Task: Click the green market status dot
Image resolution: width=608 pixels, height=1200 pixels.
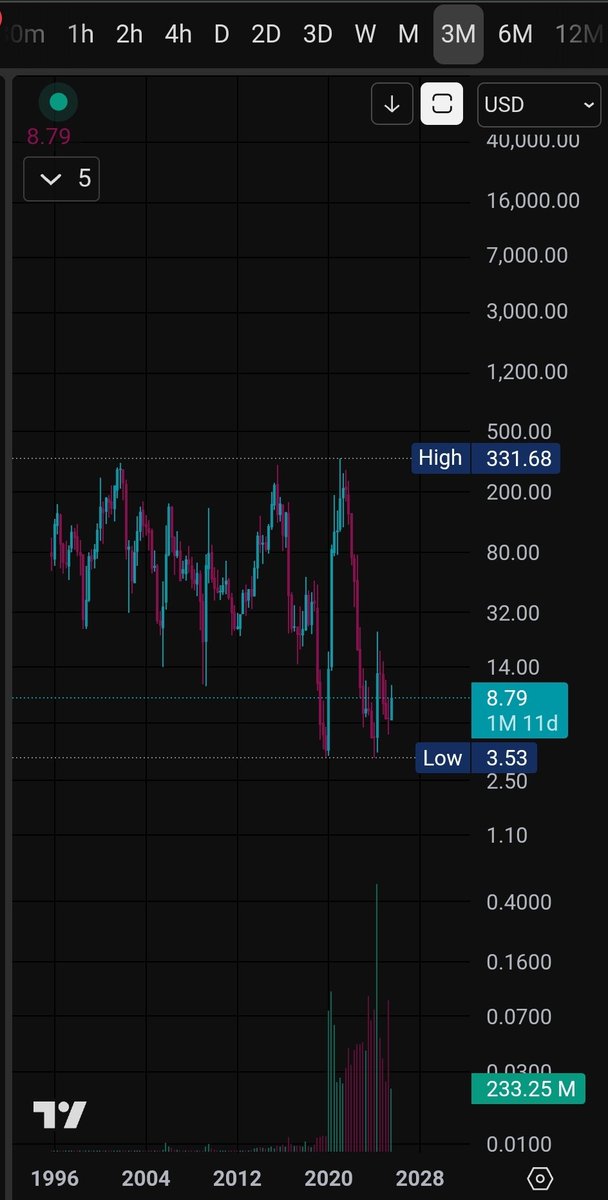Action: 58,101
